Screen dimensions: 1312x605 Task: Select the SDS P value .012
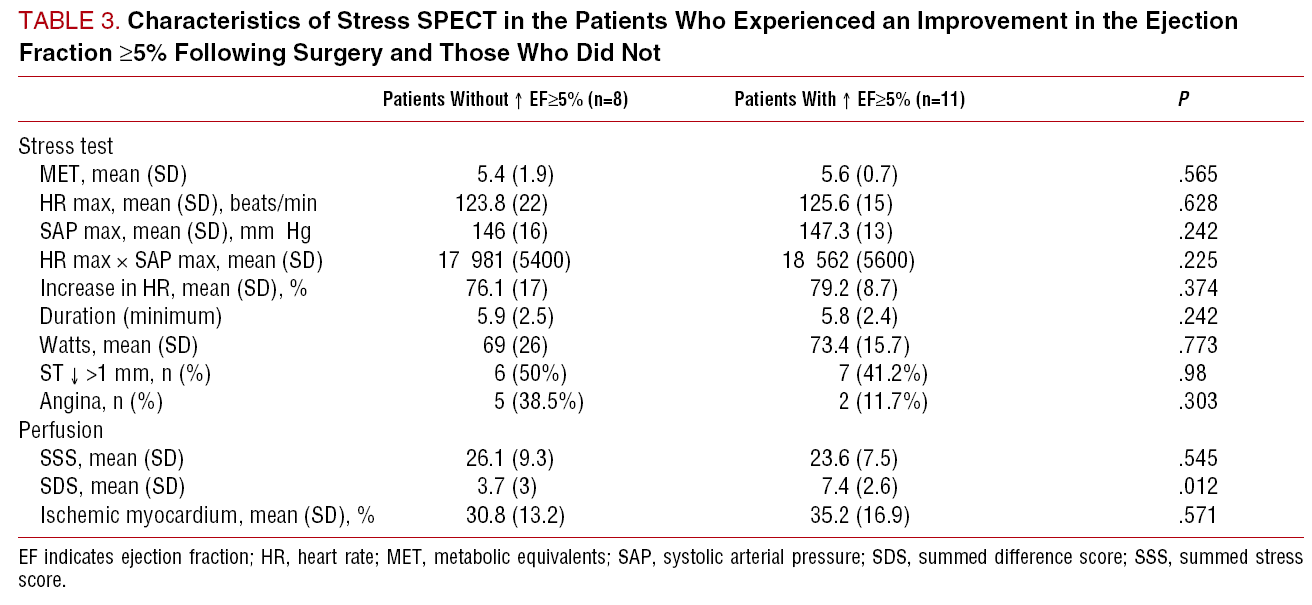(1197, 487)
